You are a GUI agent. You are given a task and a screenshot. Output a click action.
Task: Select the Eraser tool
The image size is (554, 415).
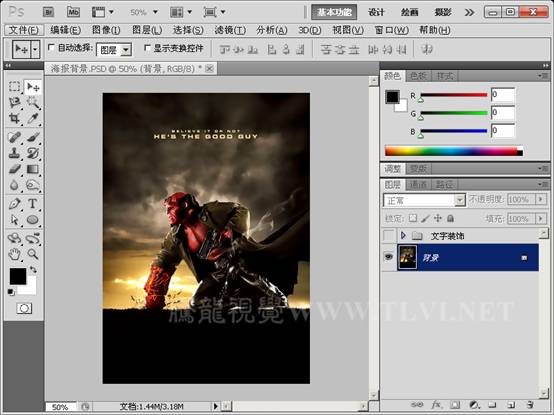click(x=14, y=169)
